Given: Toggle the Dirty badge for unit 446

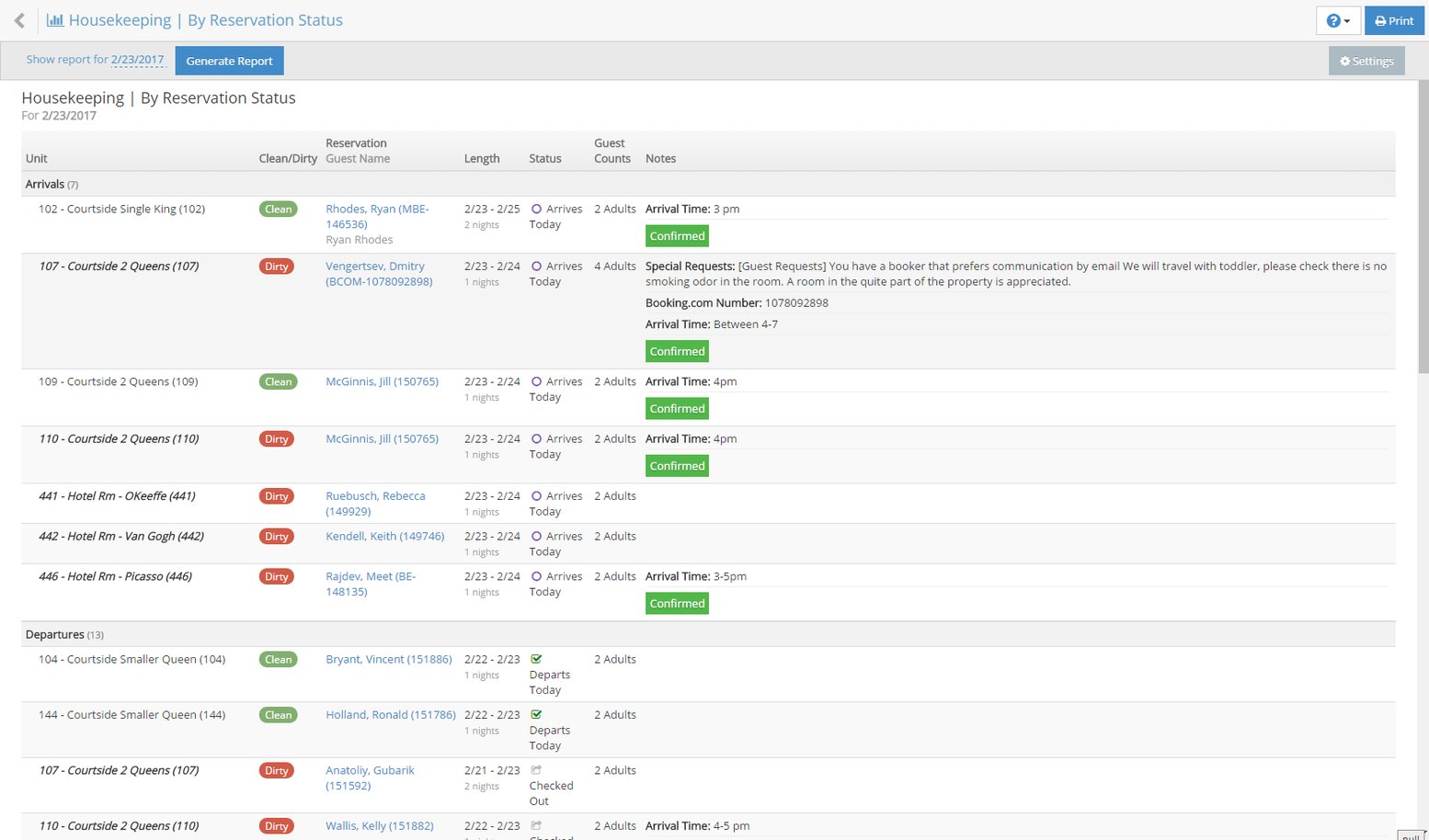Looking at the screenshot, I should click(277, 577).
